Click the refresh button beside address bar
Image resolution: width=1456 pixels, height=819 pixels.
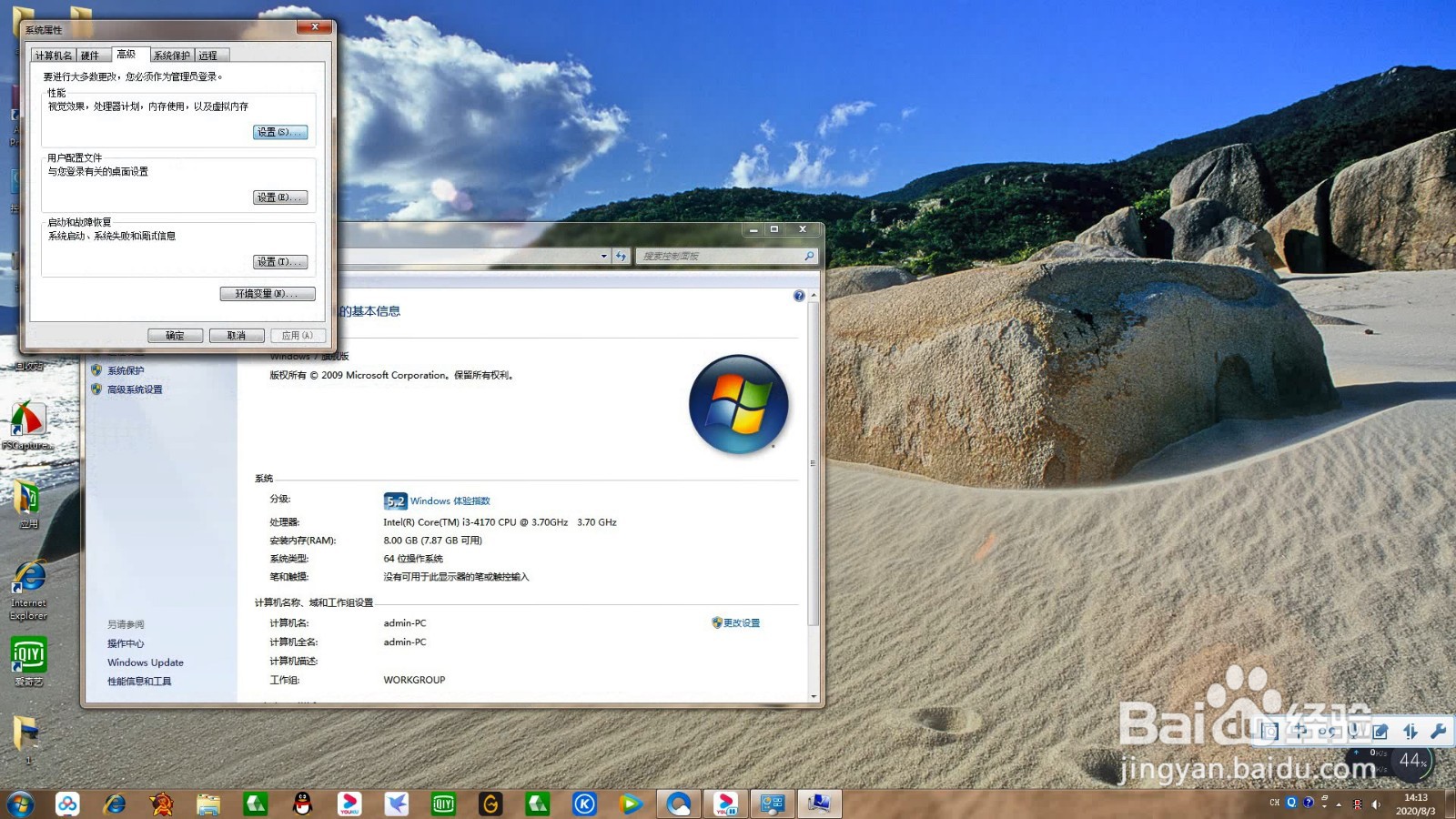622,257
